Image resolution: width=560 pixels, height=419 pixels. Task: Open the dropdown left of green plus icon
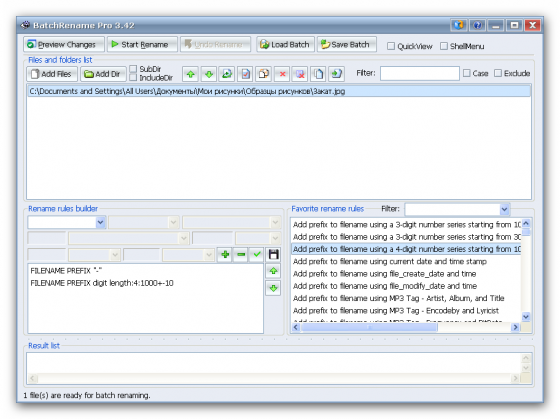(209, 255)
